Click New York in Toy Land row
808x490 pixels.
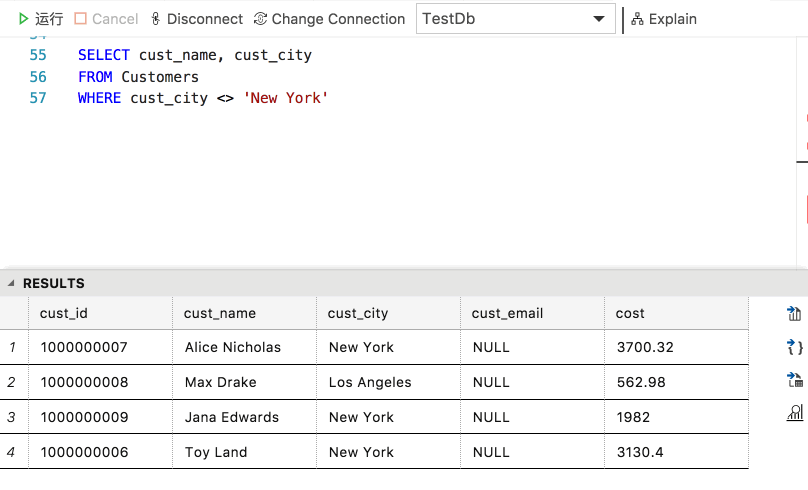point(389,452)
